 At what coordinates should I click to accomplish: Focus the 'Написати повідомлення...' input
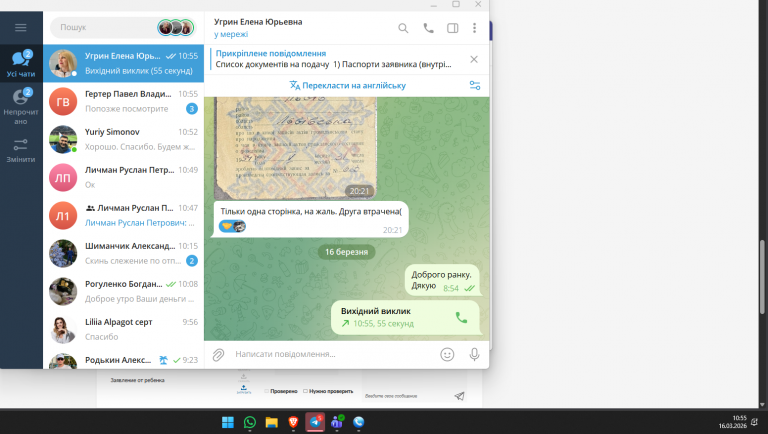[333, 354]
